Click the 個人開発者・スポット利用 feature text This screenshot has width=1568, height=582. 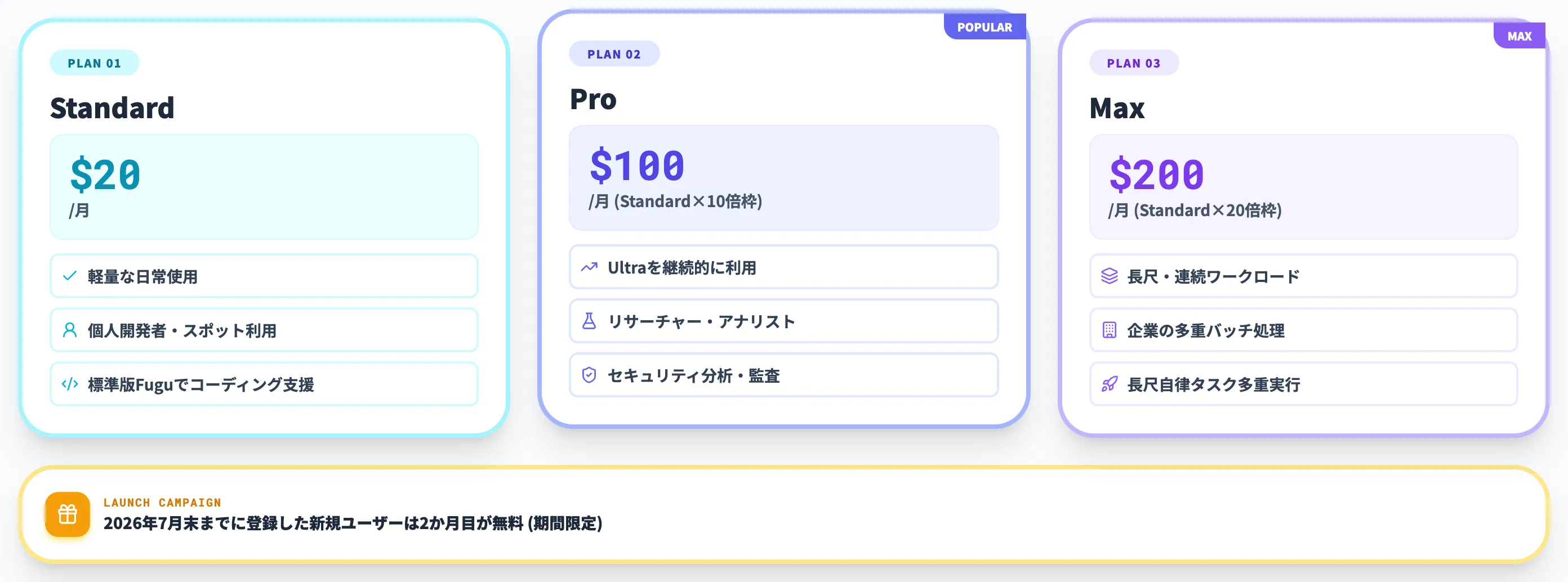click(x=182, y=331)
